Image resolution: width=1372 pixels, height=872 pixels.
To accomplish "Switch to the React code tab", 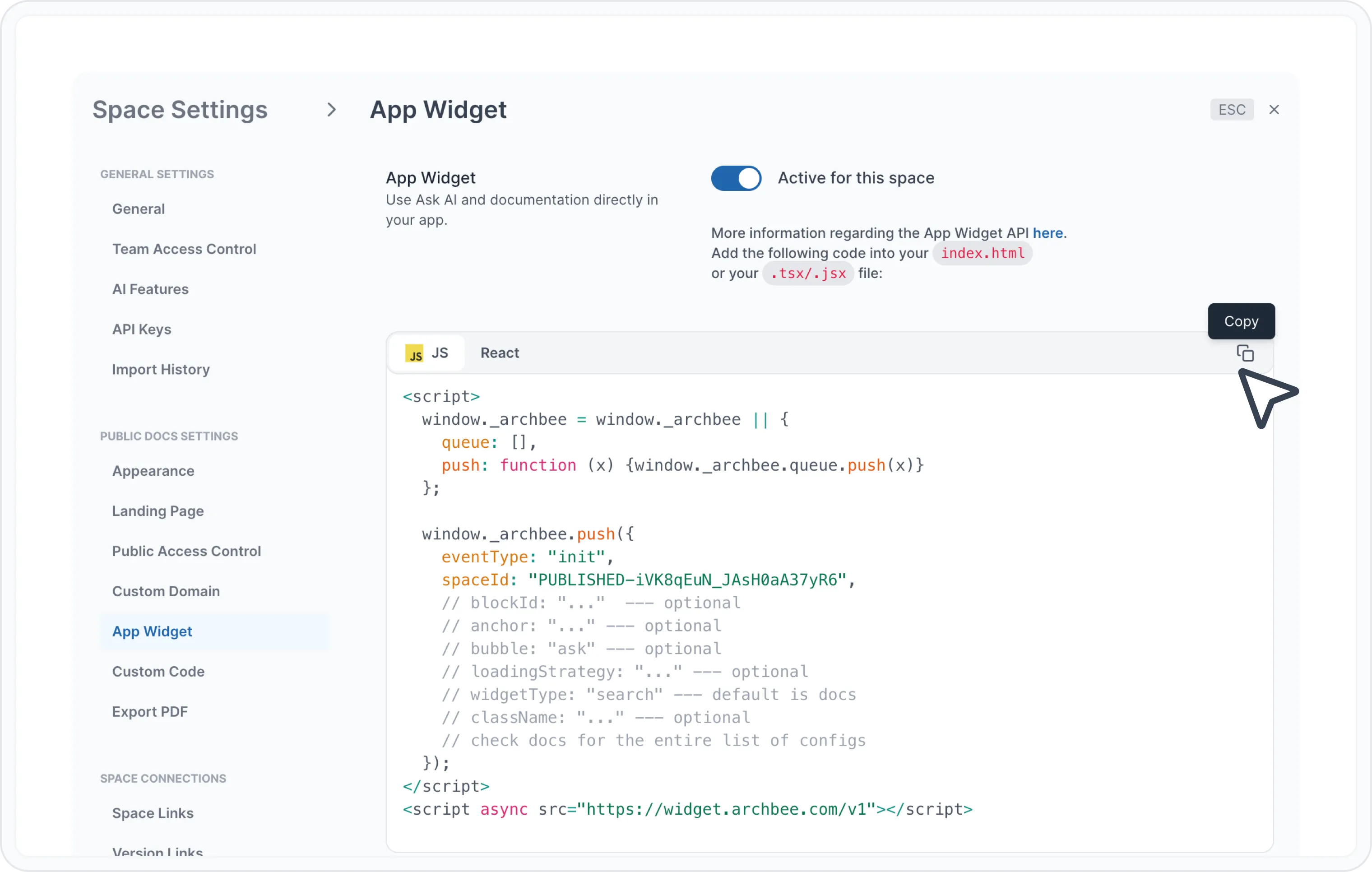I will (500, 353).
